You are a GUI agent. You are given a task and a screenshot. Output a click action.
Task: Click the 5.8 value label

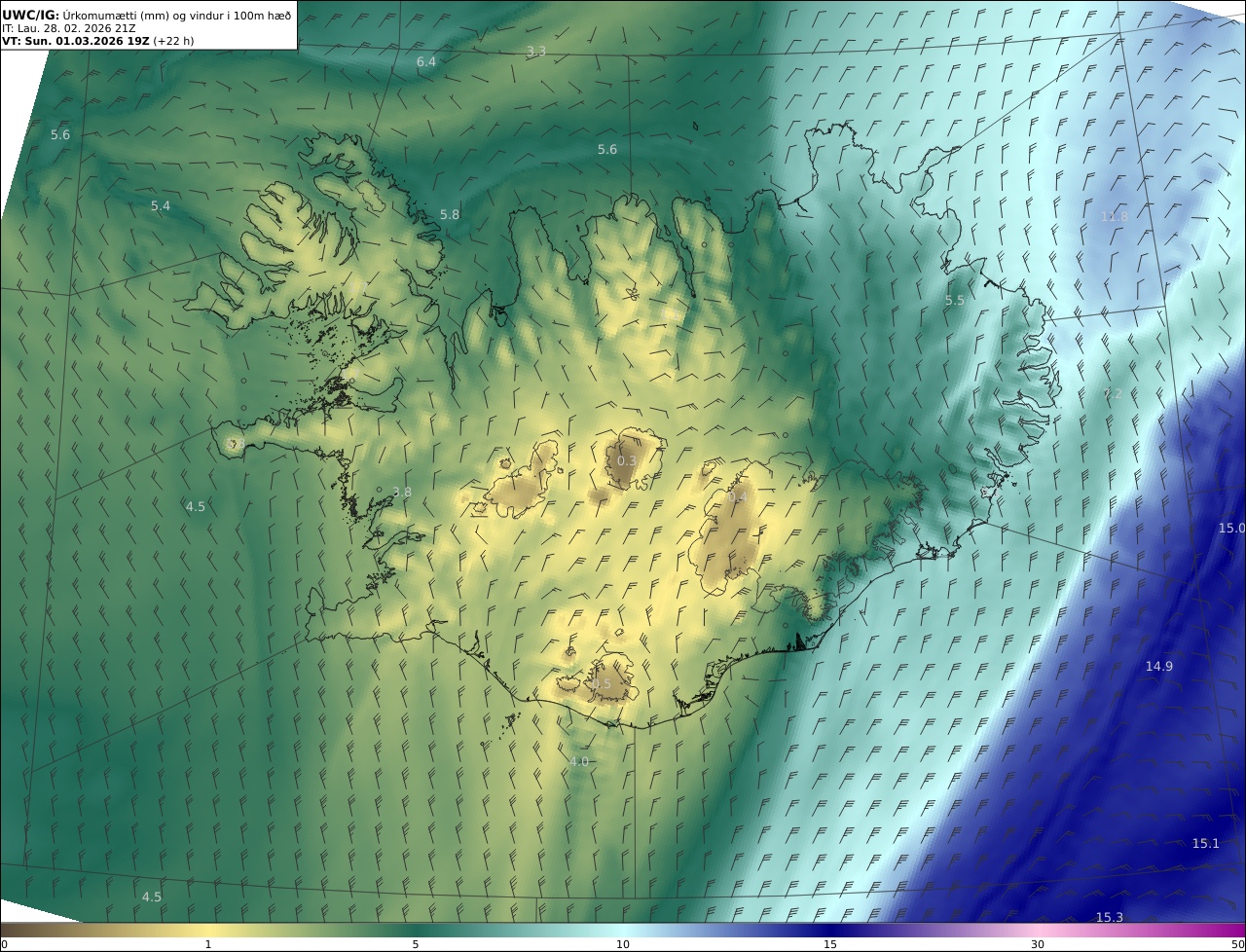[449, 214]
